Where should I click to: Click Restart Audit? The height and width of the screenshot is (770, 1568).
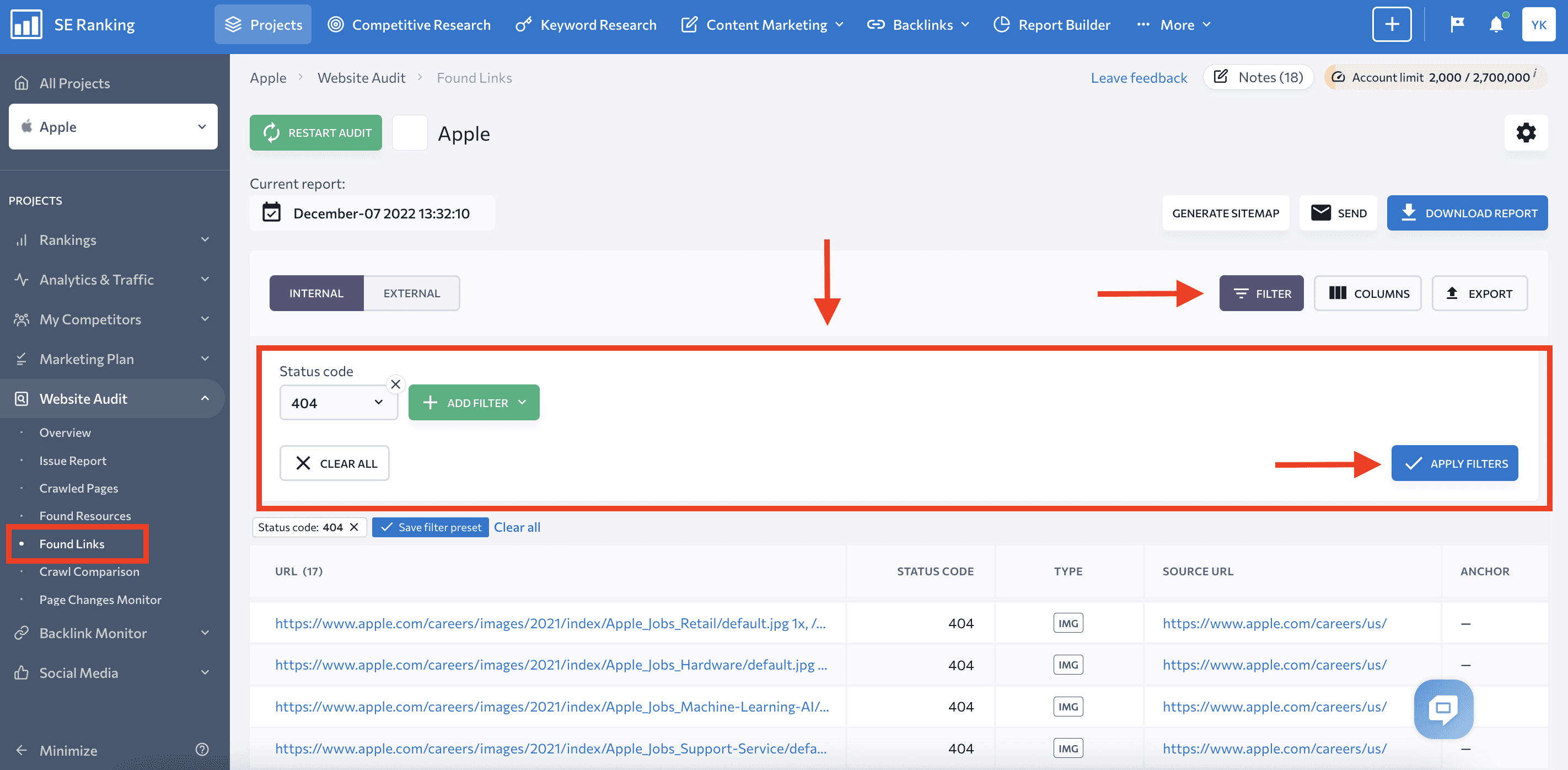point(315,132)
